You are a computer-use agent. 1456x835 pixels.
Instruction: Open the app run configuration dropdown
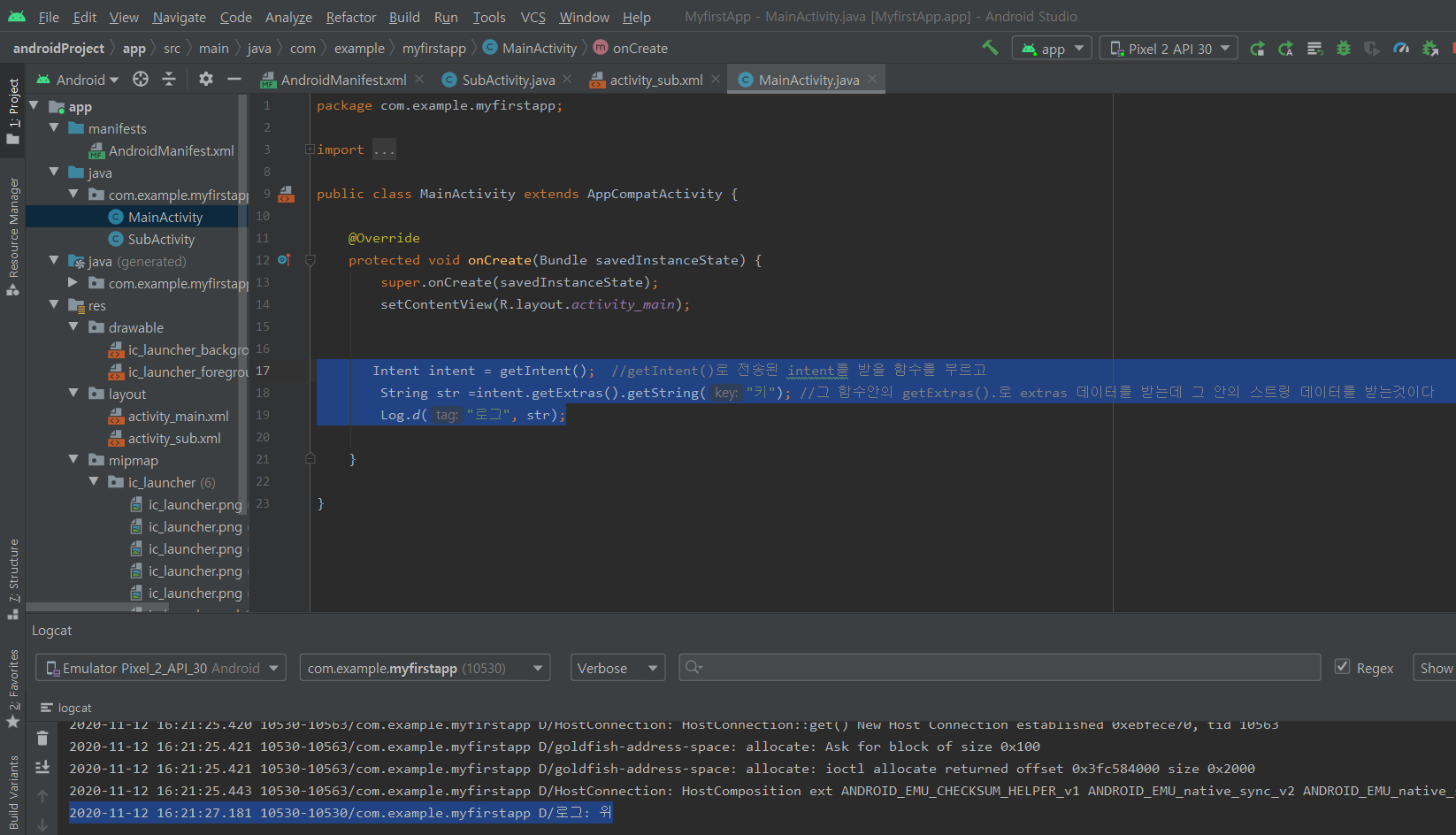click(1052, 49)
